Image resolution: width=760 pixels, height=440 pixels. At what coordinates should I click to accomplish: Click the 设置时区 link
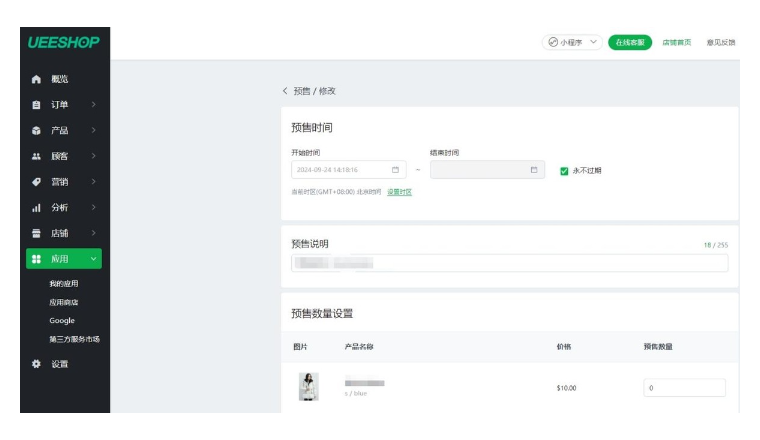coord(399,192)
